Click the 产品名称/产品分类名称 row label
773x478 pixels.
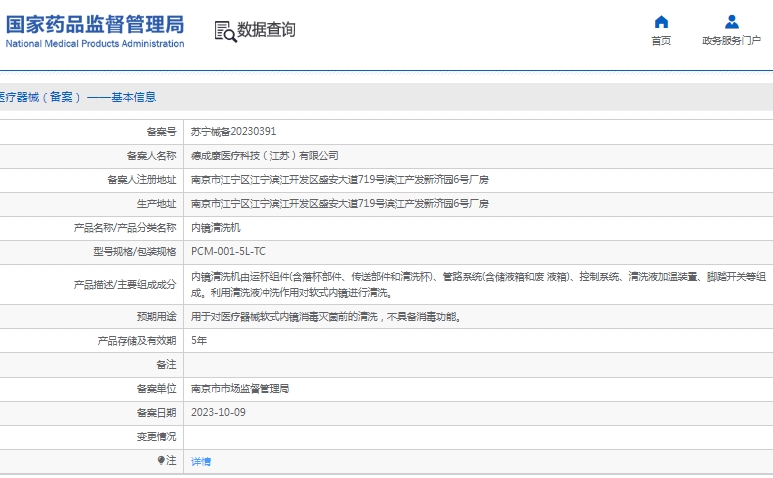pyautogui.click(x=125, y=228)
